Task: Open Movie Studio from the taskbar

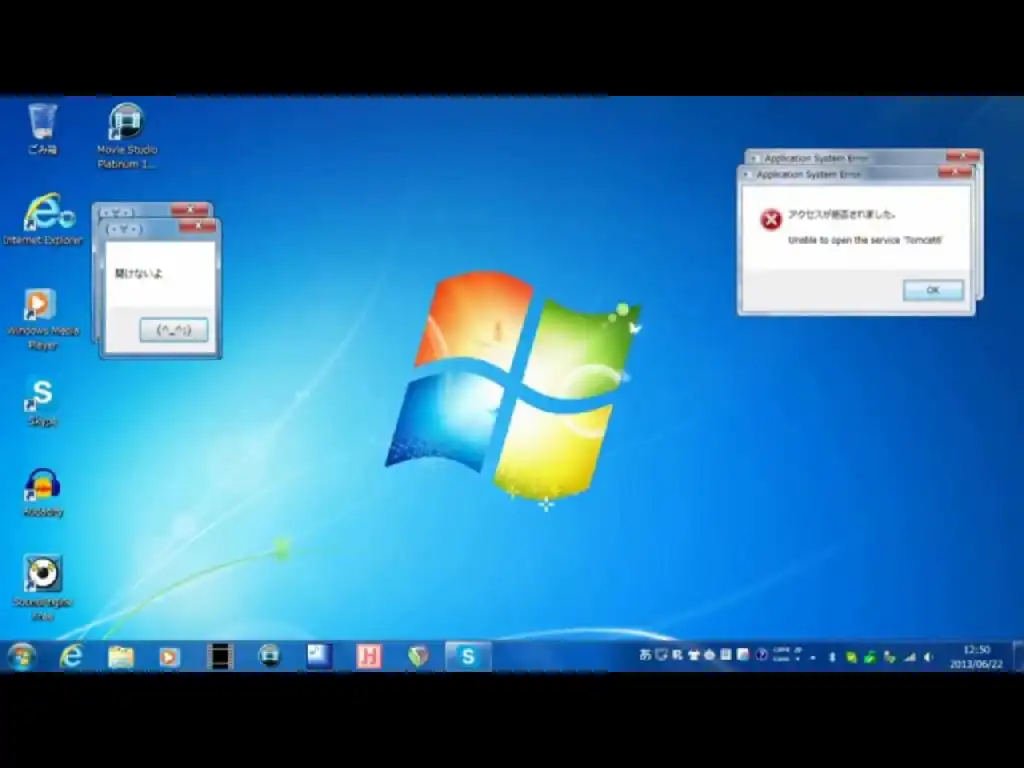Action: (x=269, y=656)
